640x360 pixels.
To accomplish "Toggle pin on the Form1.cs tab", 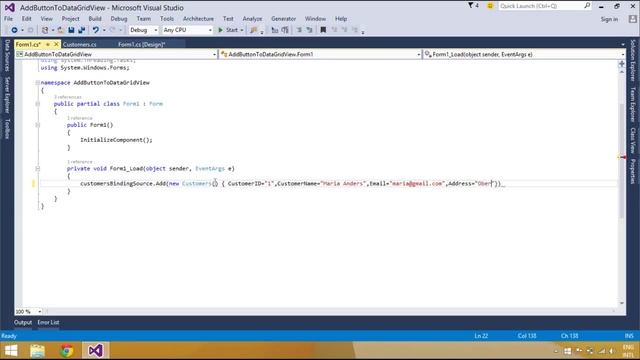I will 48,44.
